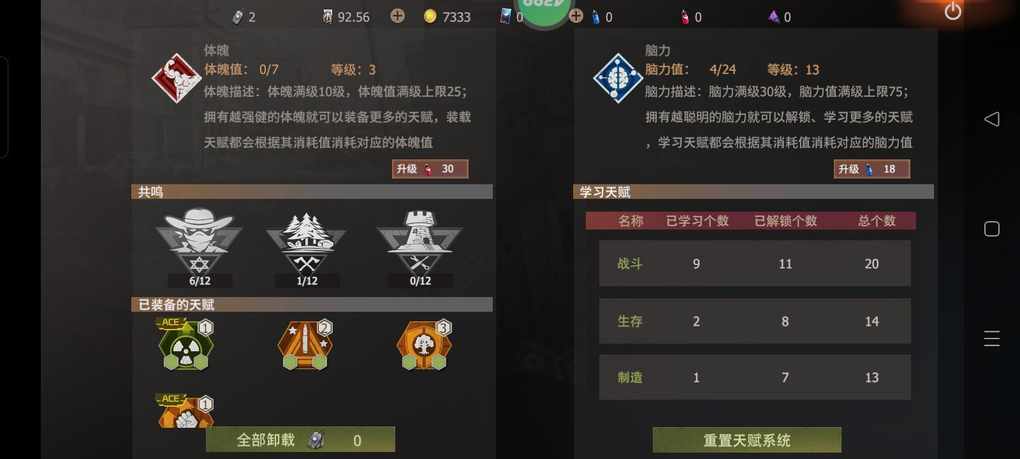Add currency with plus beside 92.56
Viewport: 1020px width, 459px height.
coord(397,16)
